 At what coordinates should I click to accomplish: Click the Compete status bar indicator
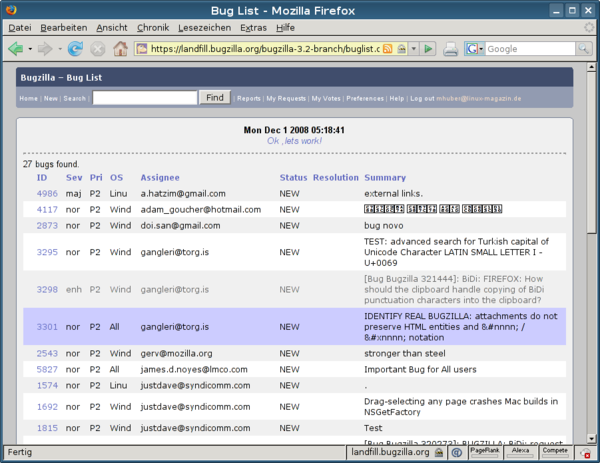555,452
